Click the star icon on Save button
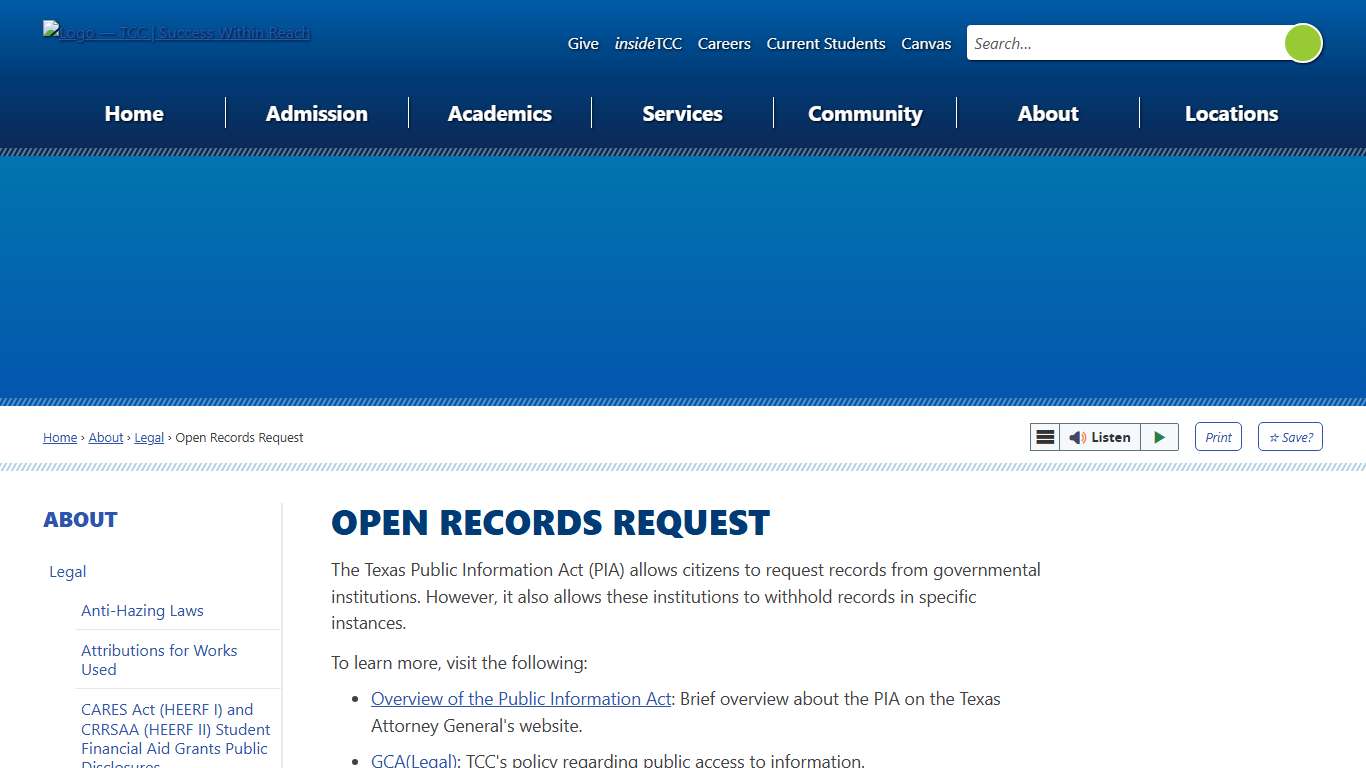Viewport: 1366px width, 768px height. click(x=1274, y=436)
